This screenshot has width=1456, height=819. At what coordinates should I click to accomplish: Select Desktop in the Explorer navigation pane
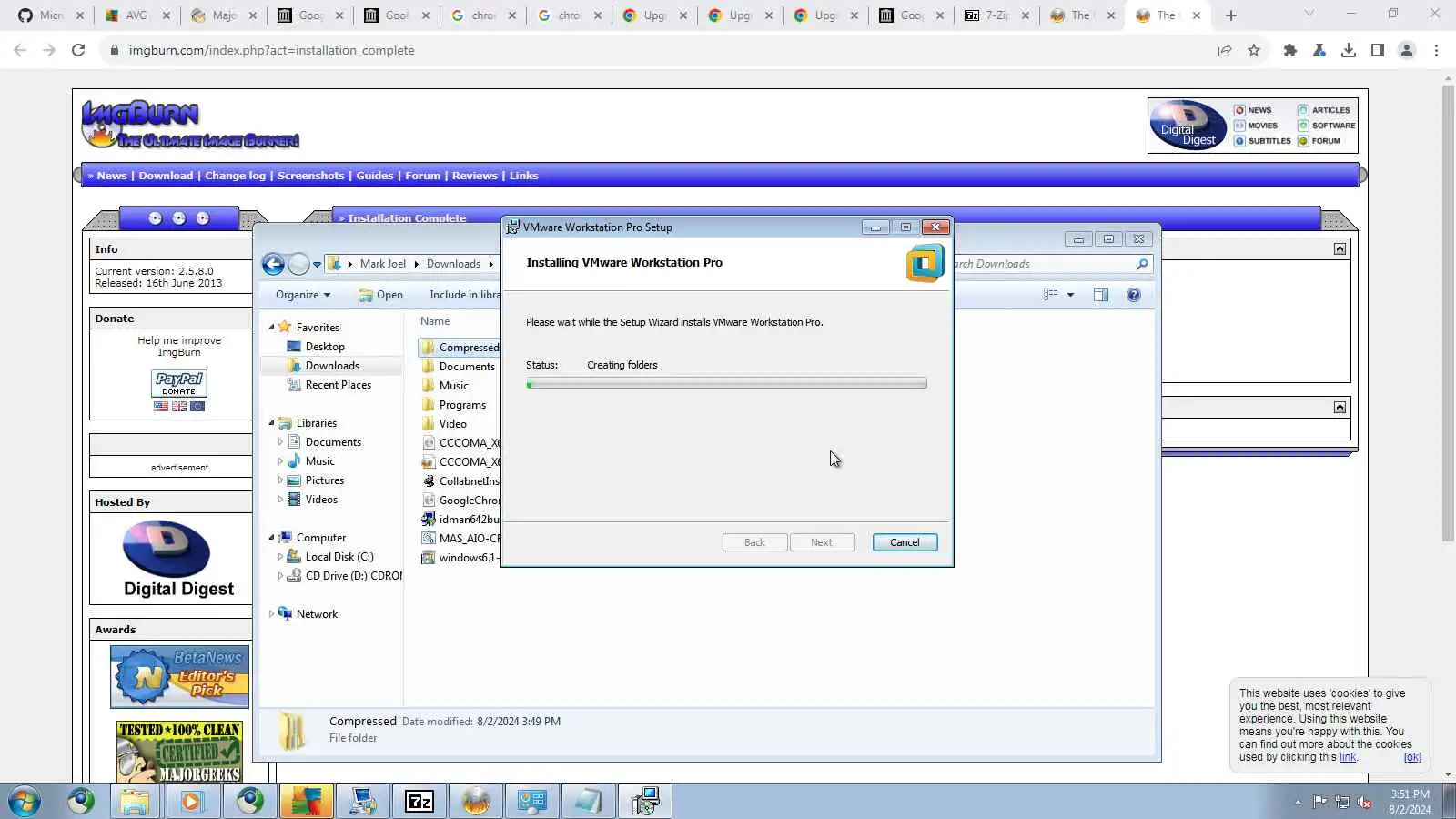tap(325, 347)
